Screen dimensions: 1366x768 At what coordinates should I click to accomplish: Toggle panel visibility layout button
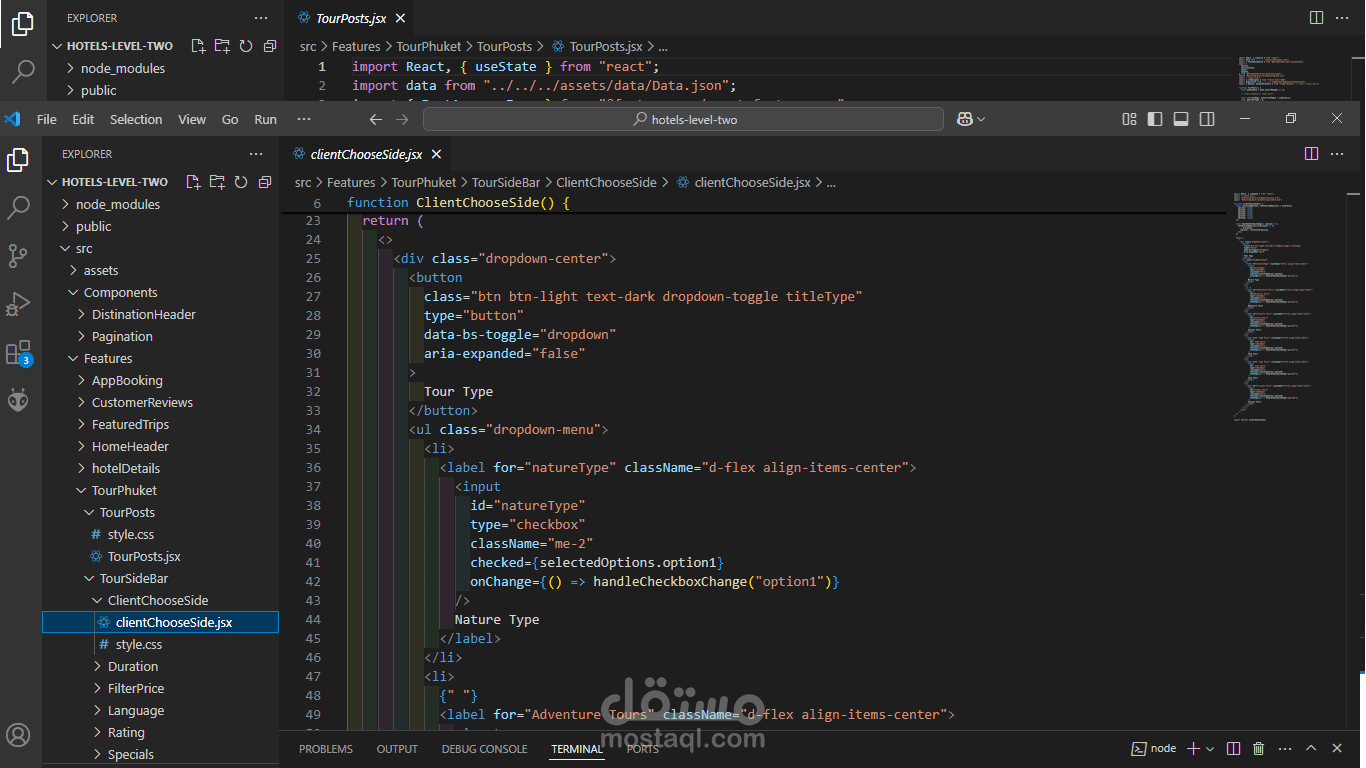[x=1181, y=119]
